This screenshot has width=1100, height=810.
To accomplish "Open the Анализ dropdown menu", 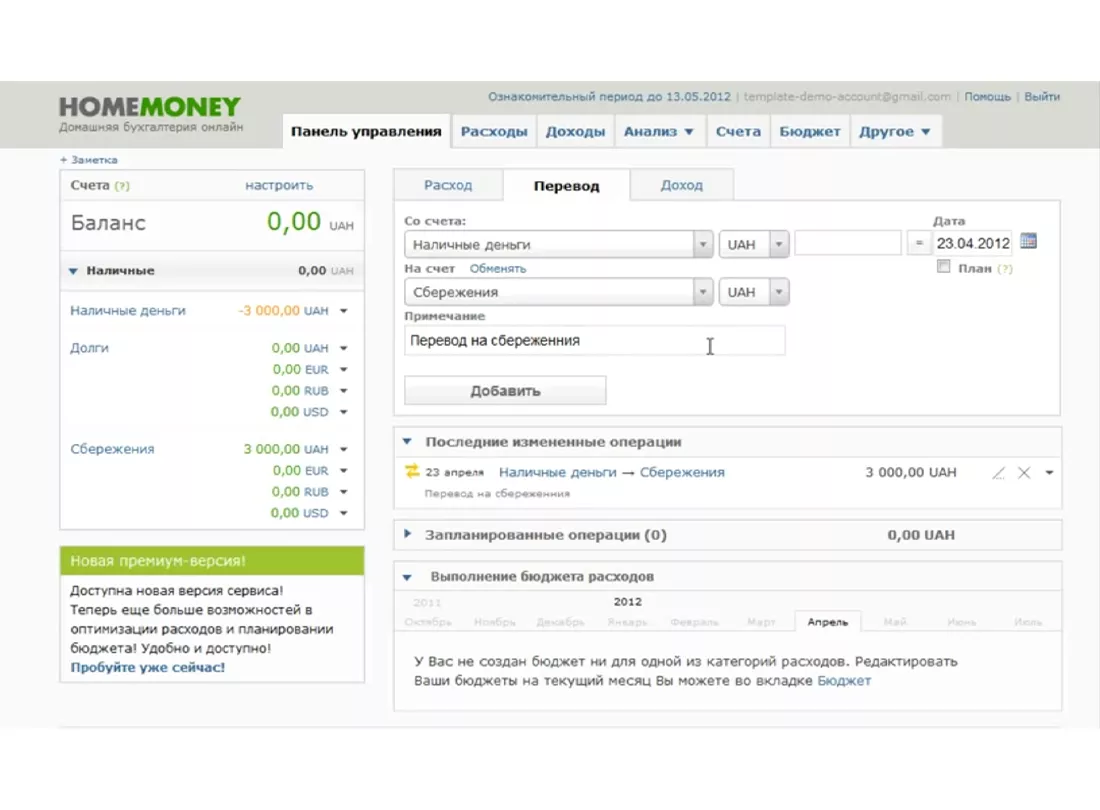I will click(x=659, y=131).
